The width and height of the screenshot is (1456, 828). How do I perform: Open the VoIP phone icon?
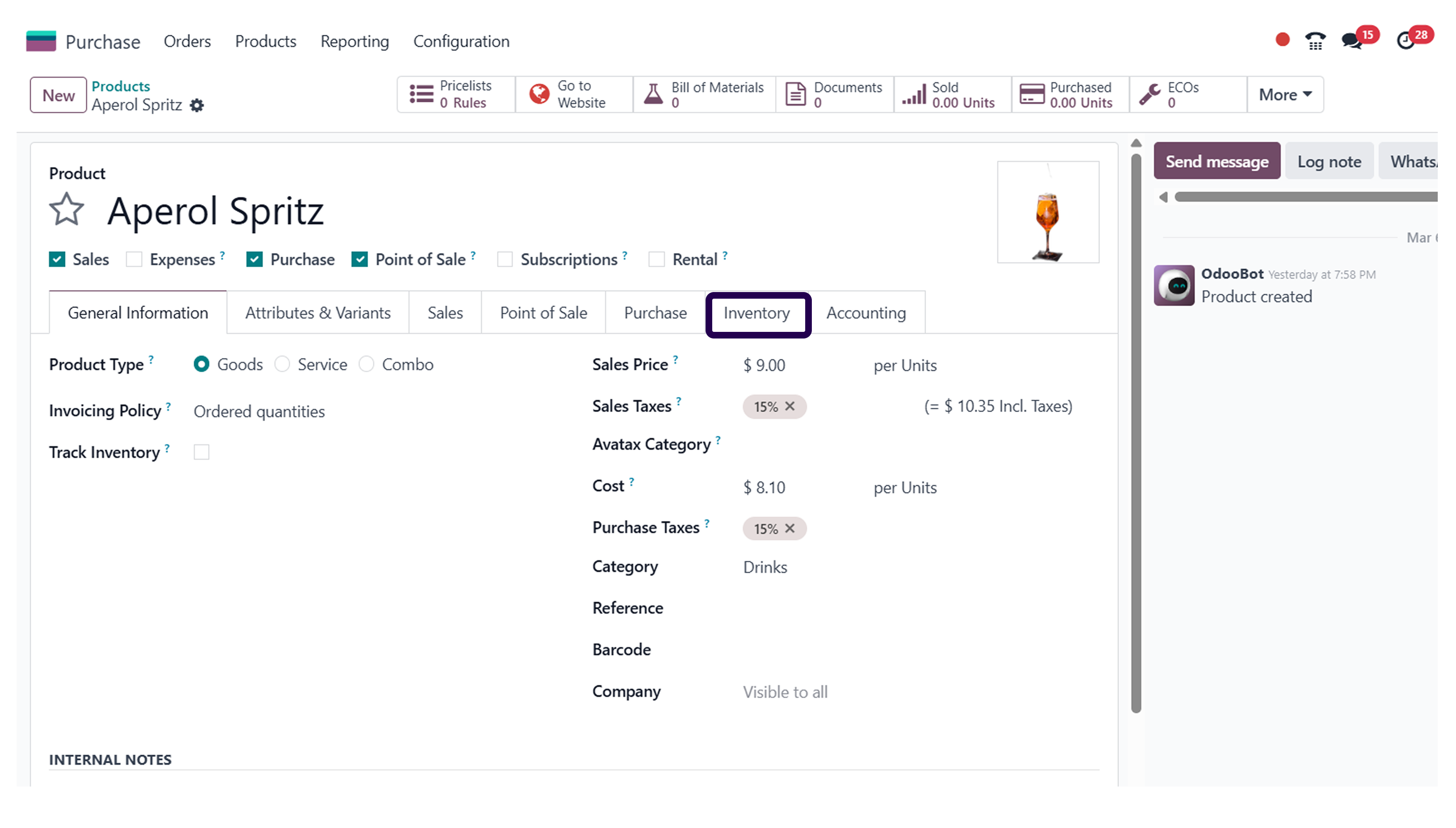tap(1315, 41)
